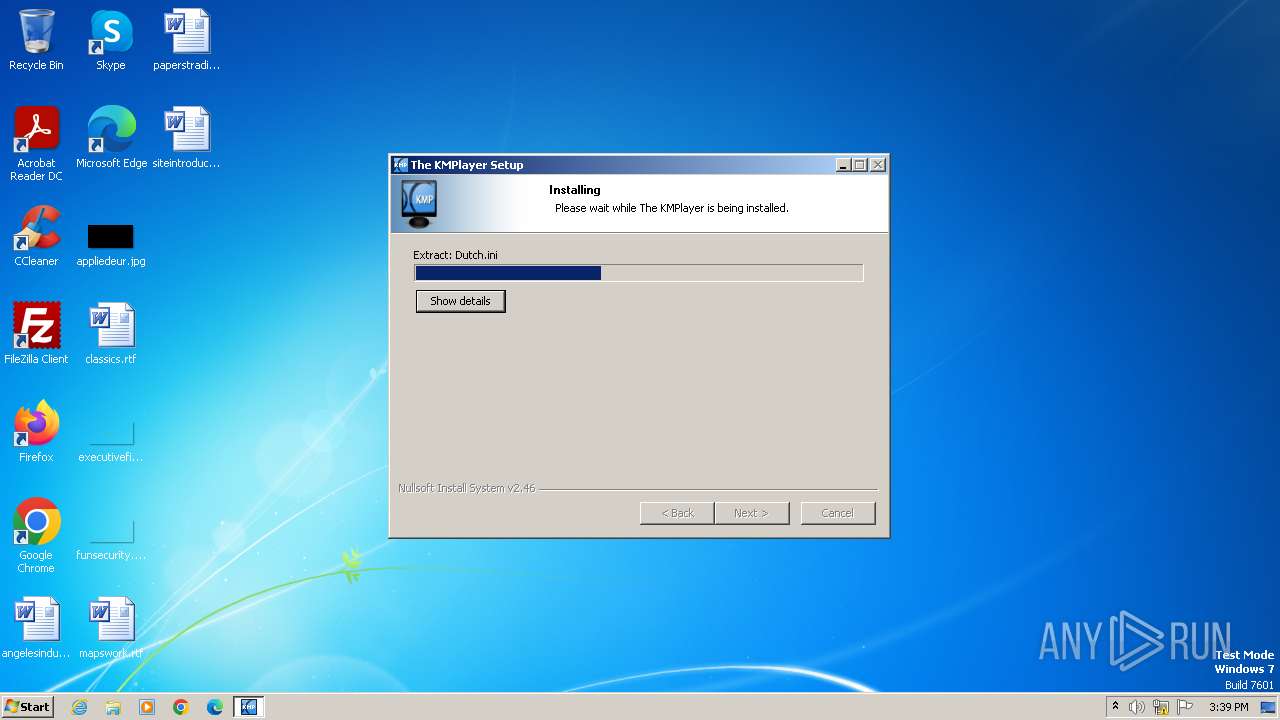Open Edge from the taskbar

215,707
